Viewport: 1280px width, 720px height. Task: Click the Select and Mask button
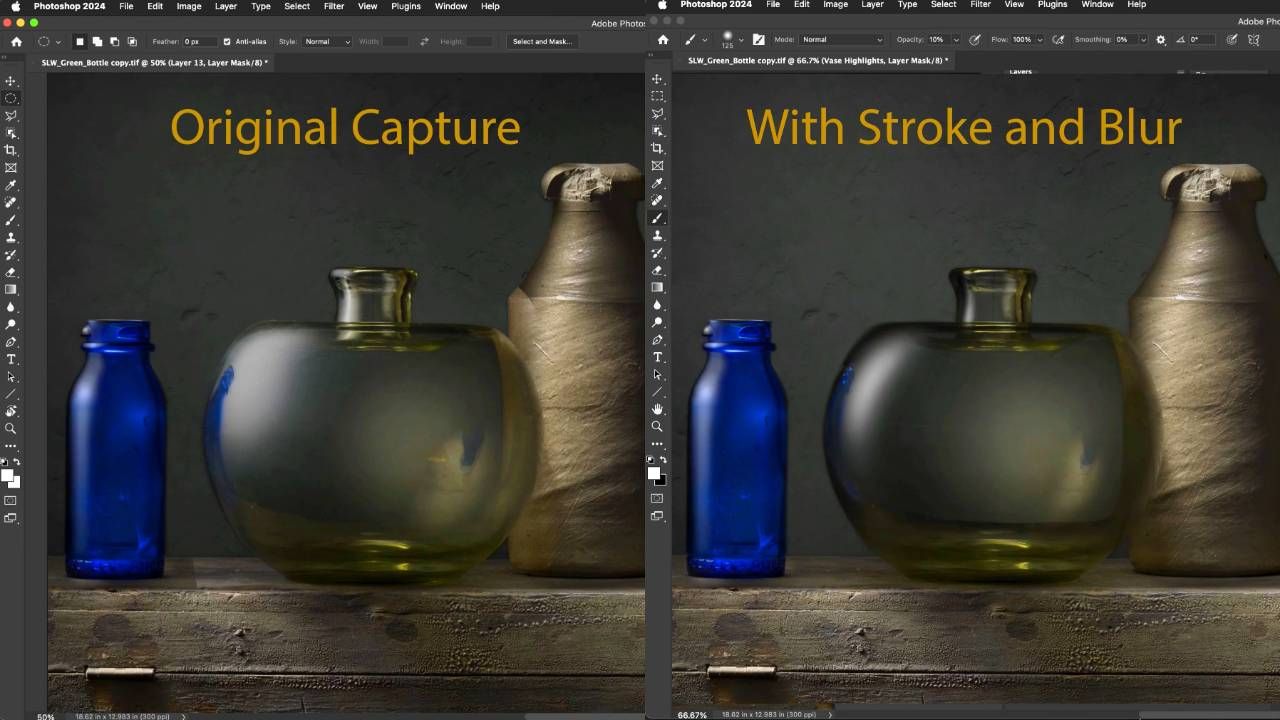pos(542,42)
